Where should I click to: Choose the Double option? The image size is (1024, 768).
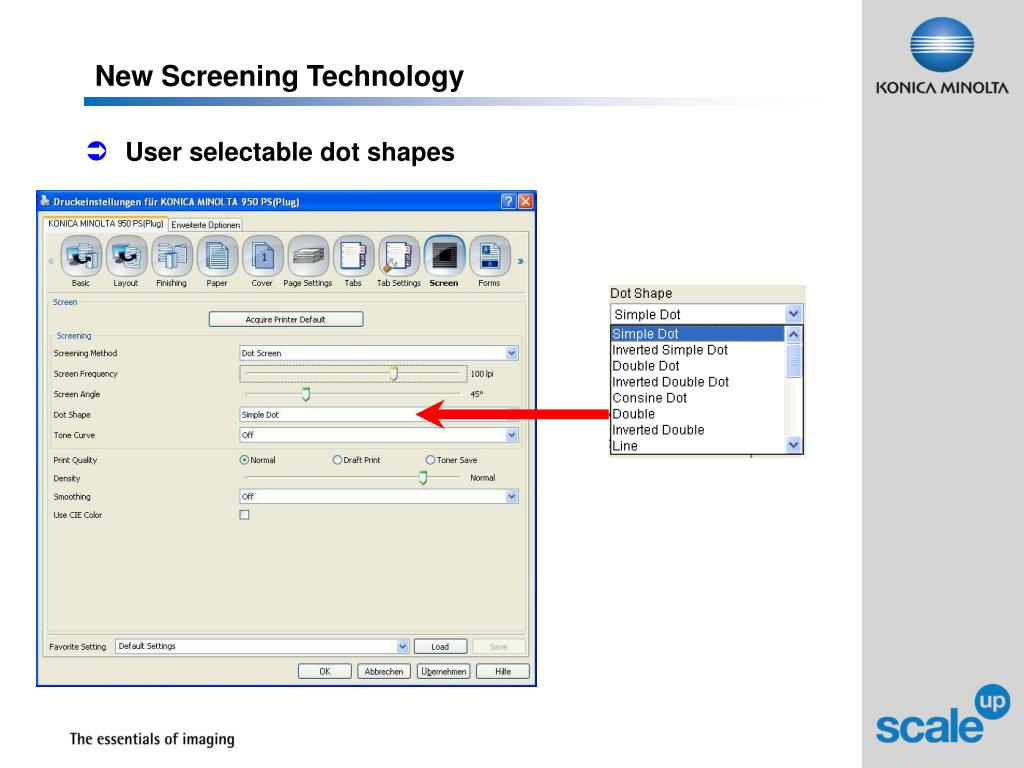click(697, 414)
